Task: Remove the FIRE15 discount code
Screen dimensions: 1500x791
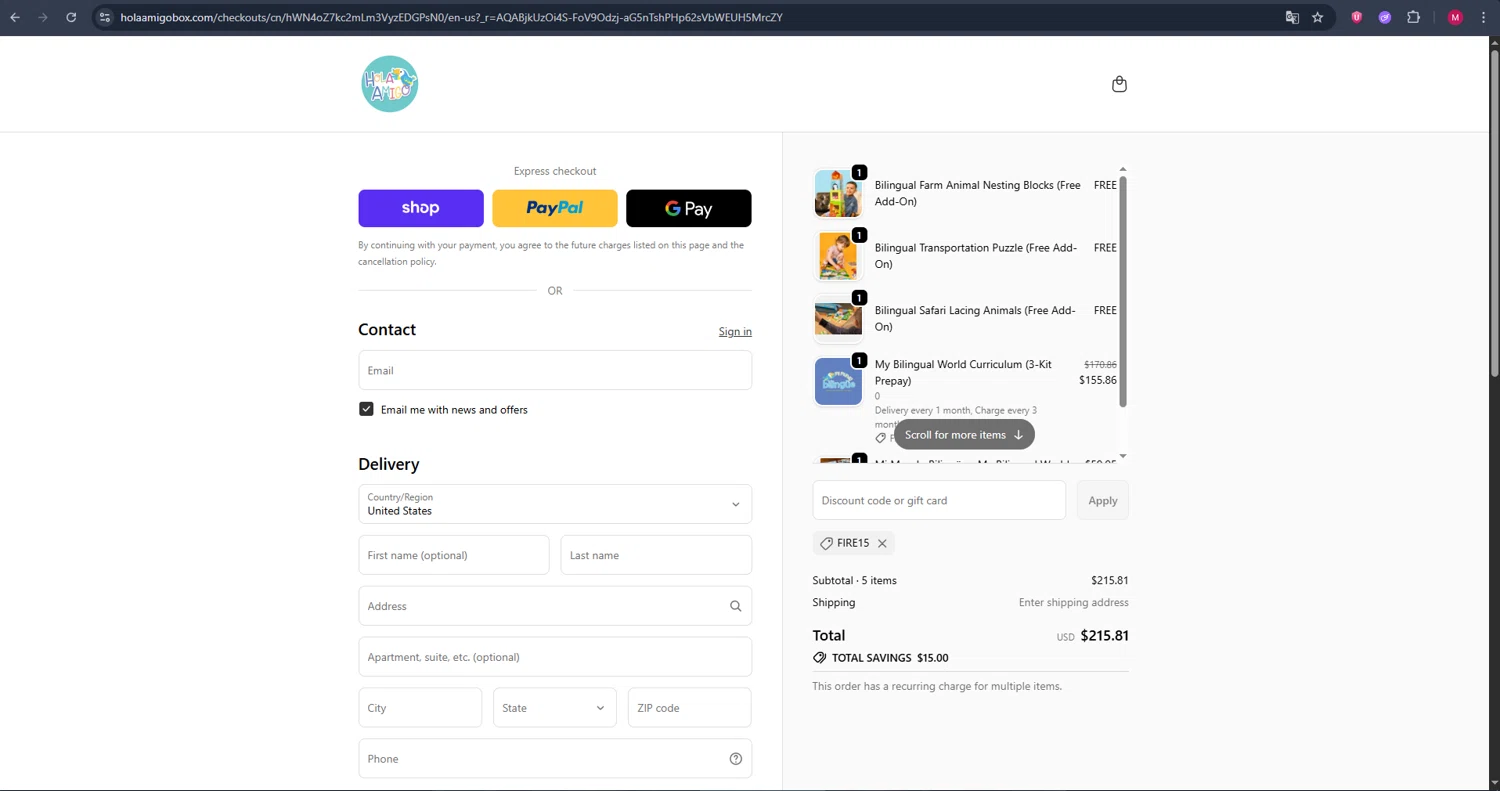Action: [x=882, y=543]
